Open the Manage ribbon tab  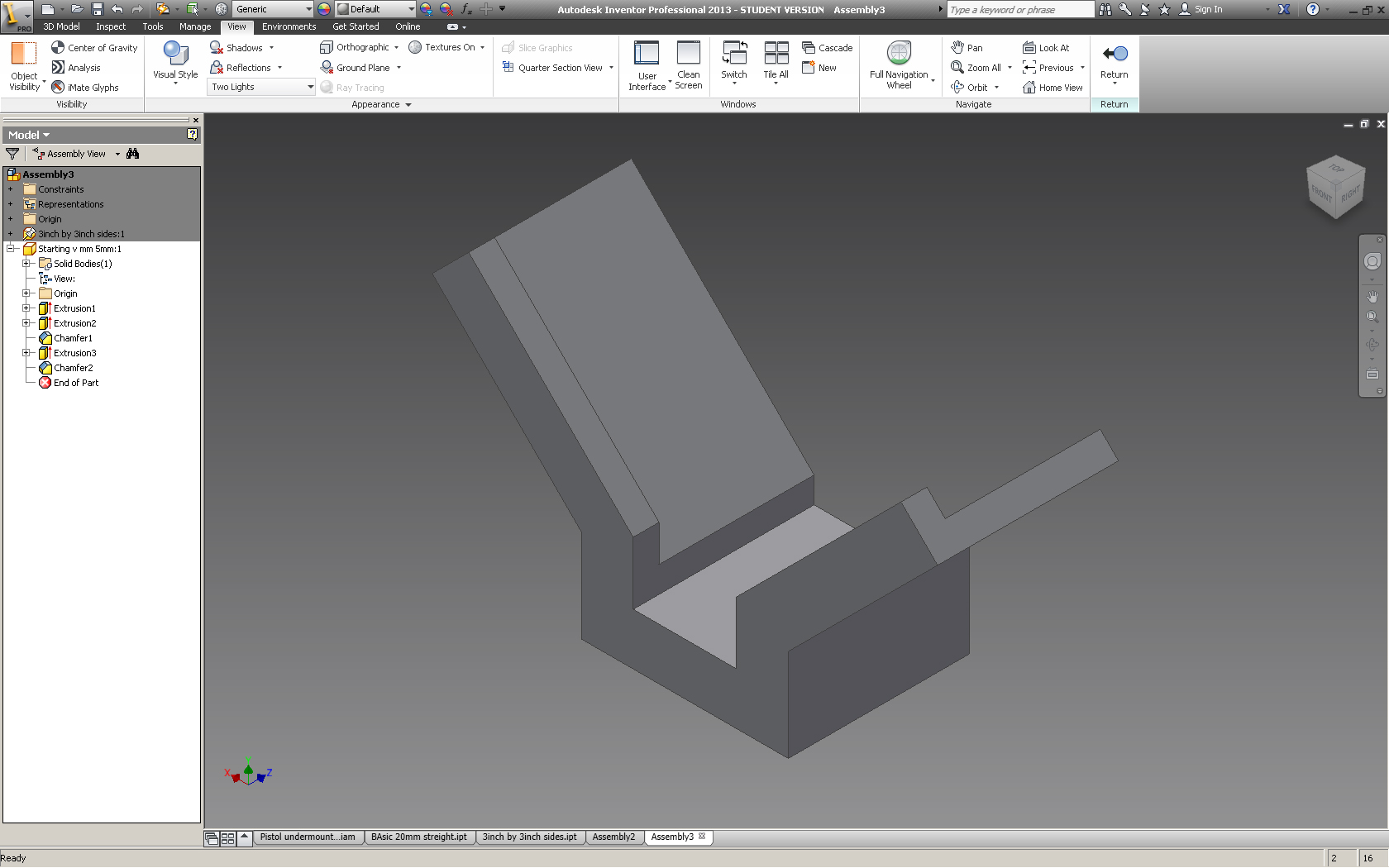click(x=195, y=26)
